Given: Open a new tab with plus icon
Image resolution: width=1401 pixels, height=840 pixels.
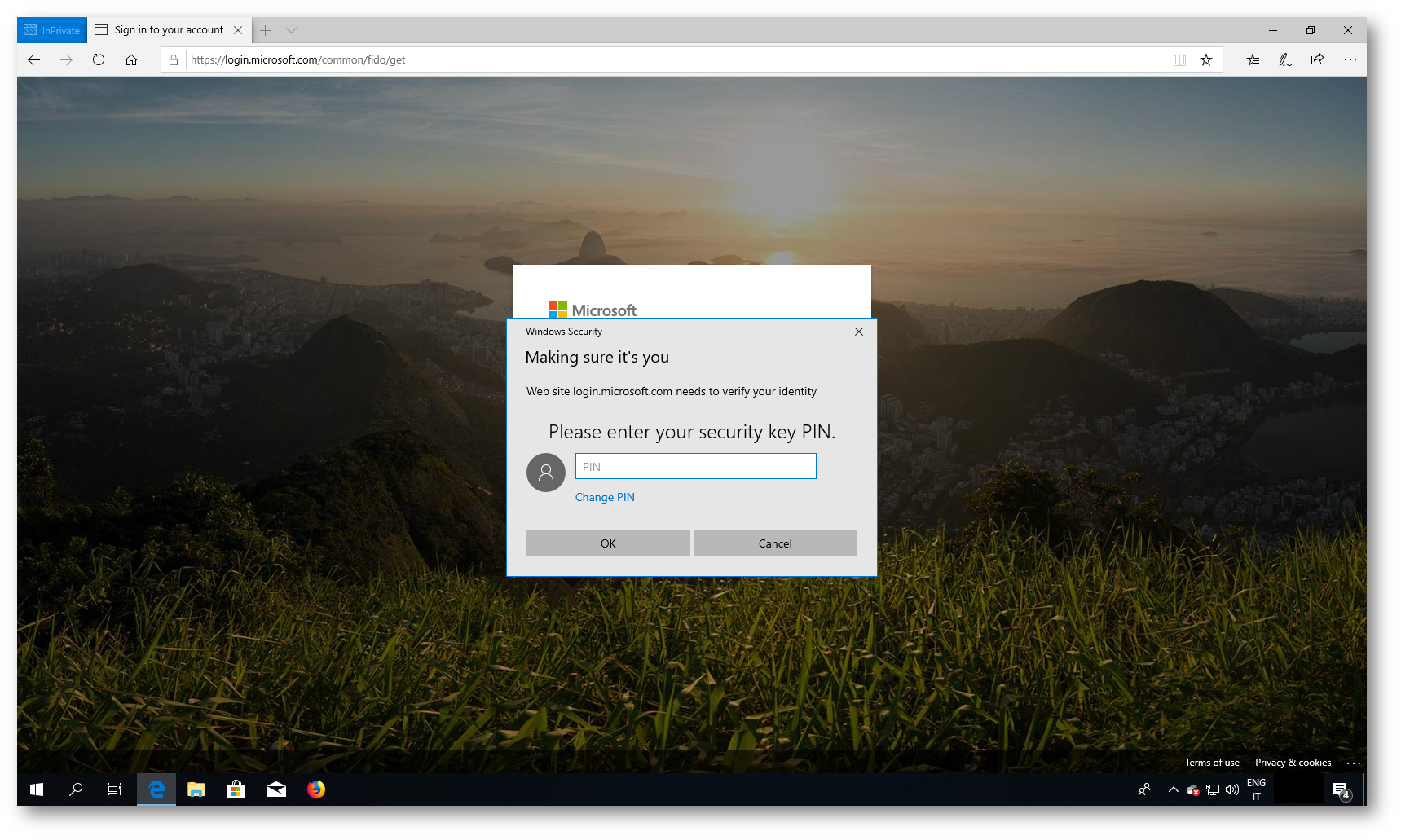Looking at the screenshot, I should (x=265, y=30).
